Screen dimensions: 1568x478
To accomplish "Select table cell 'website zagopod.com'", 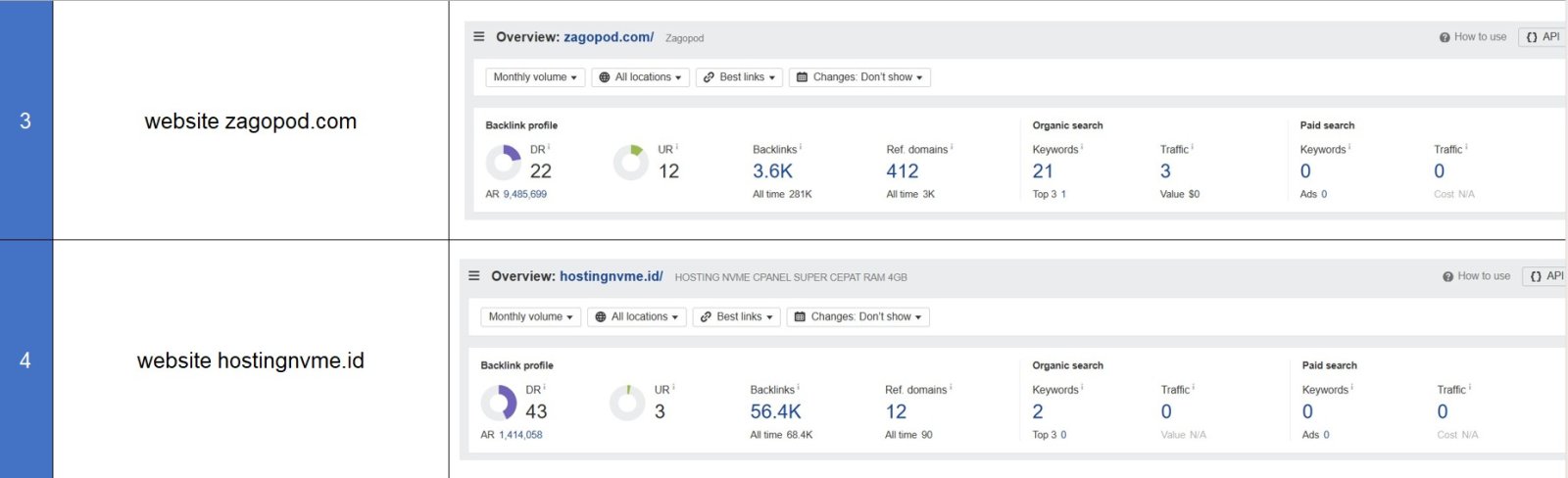I will 251,120.
